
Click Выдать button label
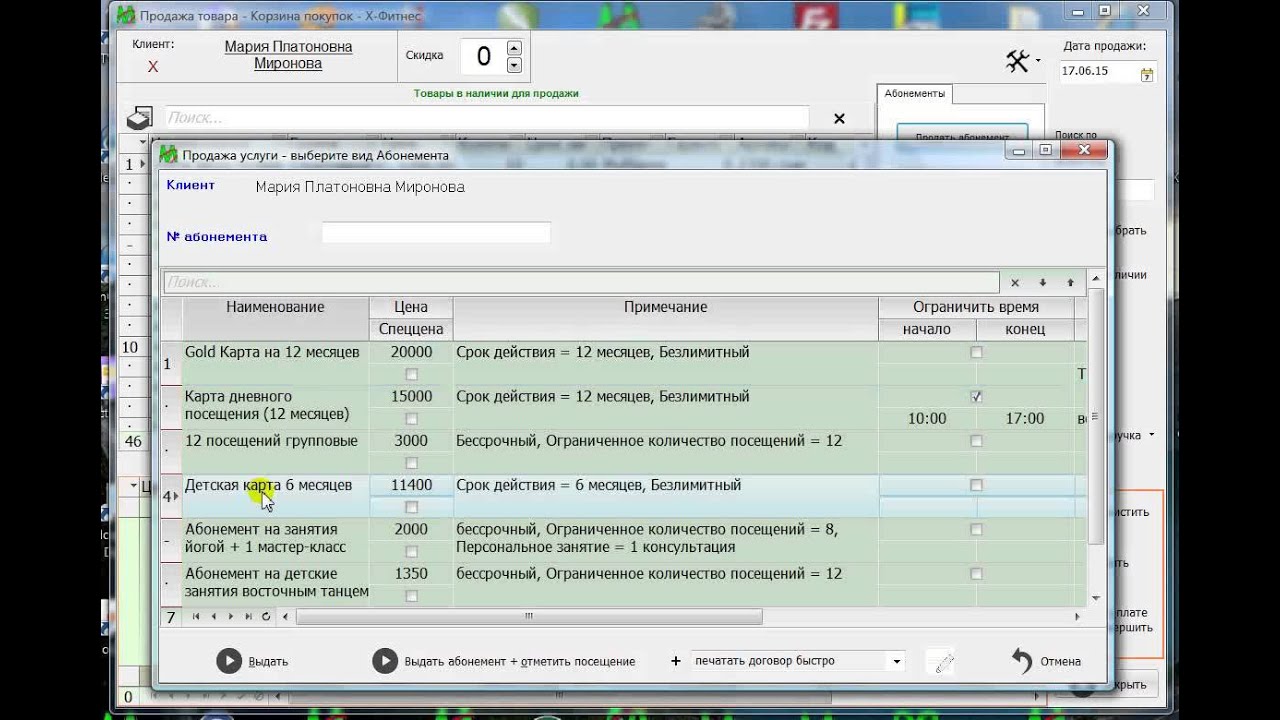click(268, 662)
